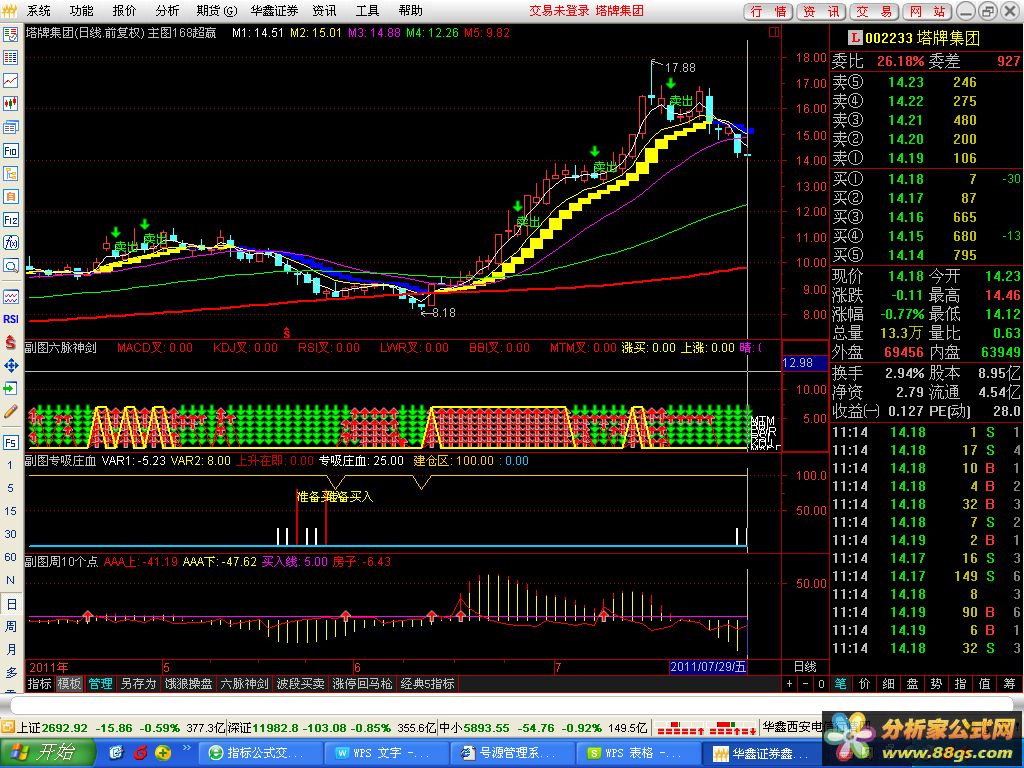Viewport: 1024px width, 768px height.
Task: Select the 六脉神剑 template tab
Action: point(244,684)
